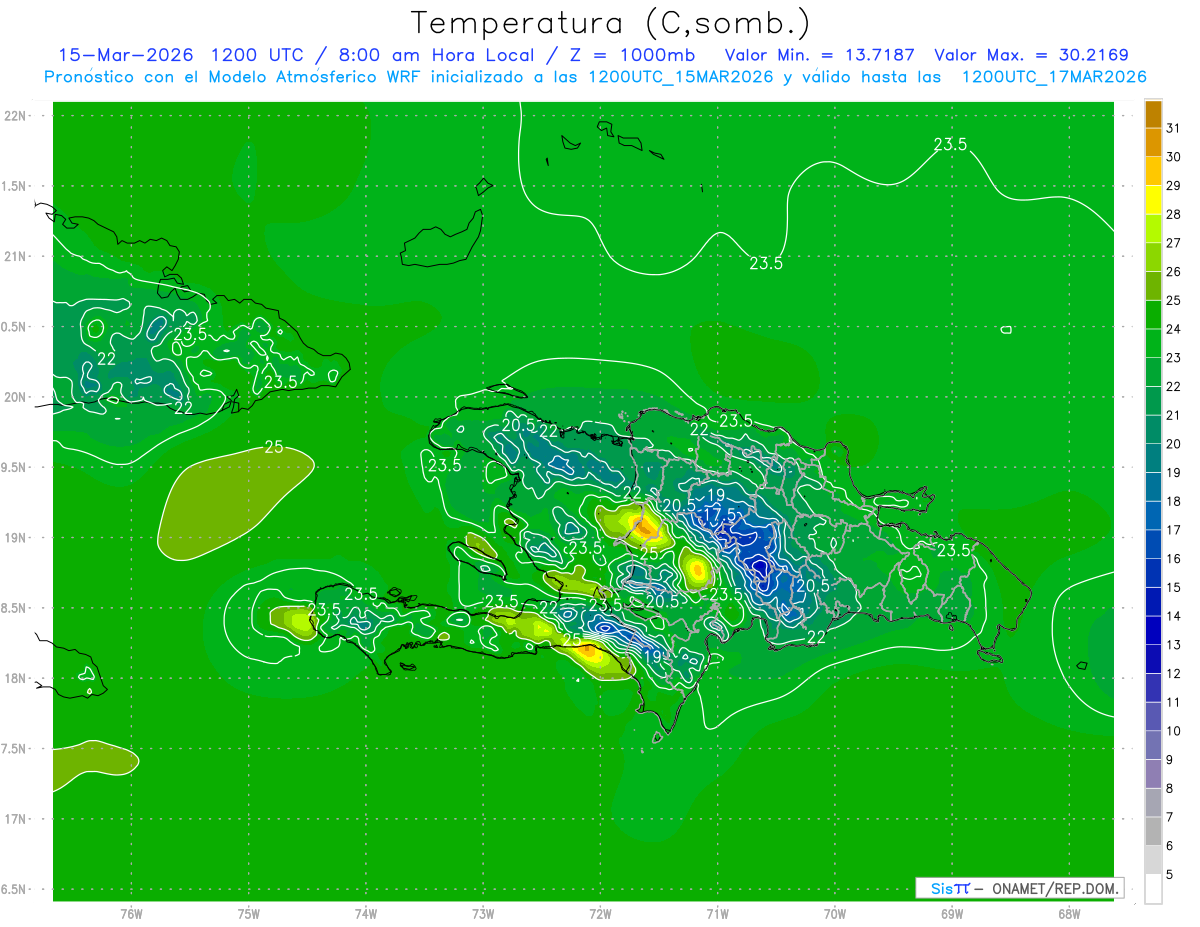The height and width of the screenshot is (927, 1200).
Task: Click the title "Temperatura (C,somb.)"
Action: (610, 23)
